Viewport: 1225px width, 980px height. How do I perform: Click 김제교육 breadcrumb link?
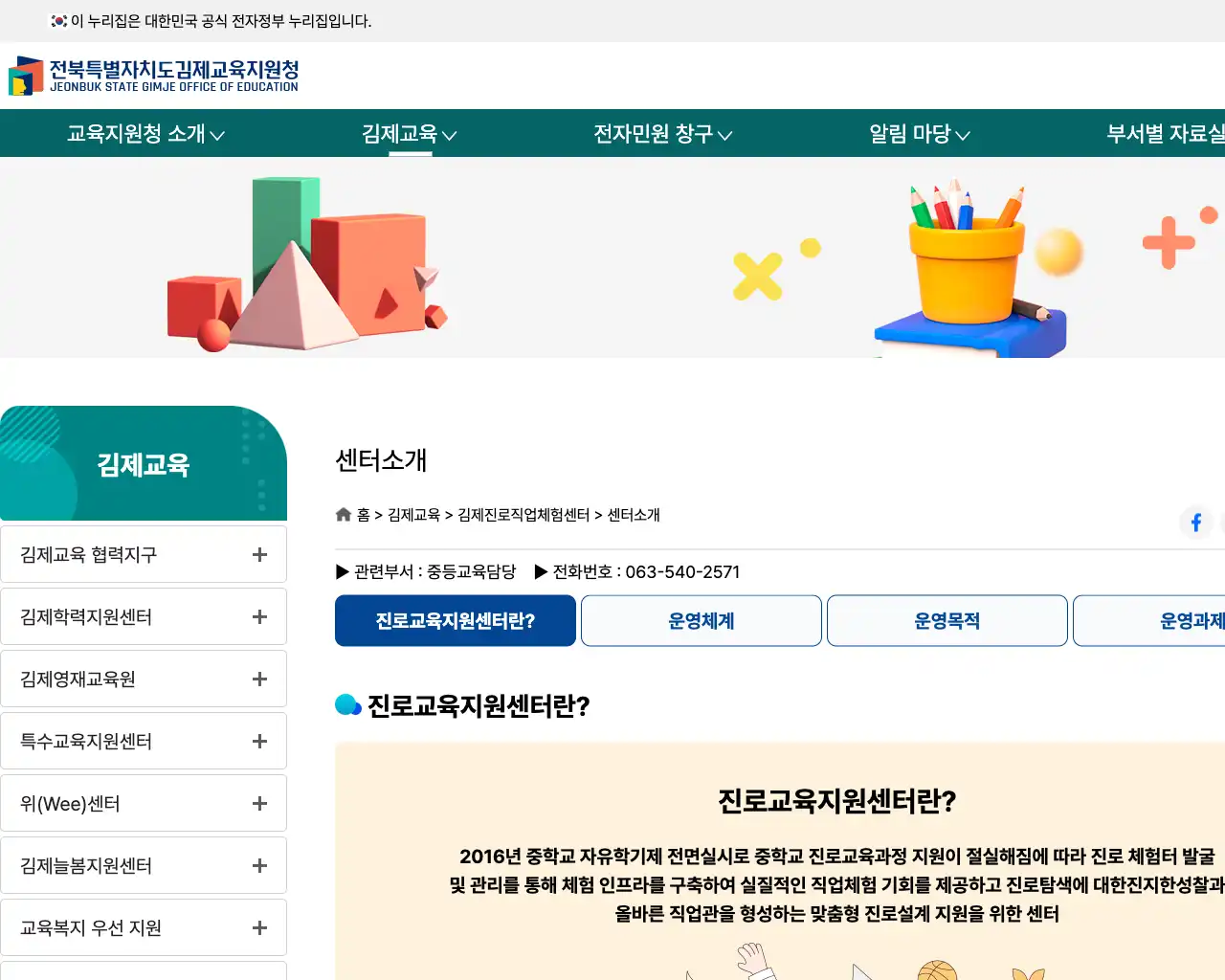coord(413,515)
